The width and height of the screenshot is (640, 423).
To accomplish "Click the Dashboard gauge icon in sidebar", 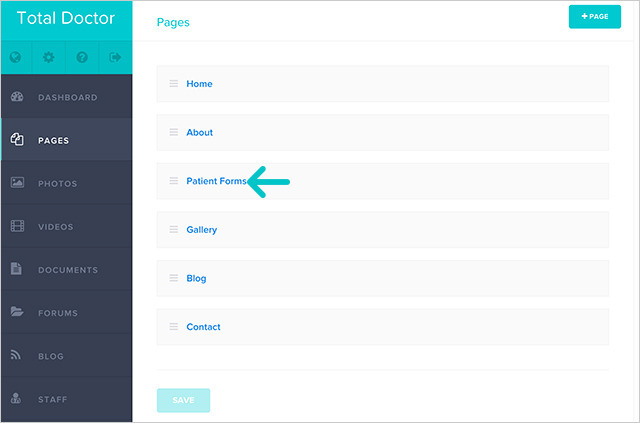I will click(x=17, y=97).
